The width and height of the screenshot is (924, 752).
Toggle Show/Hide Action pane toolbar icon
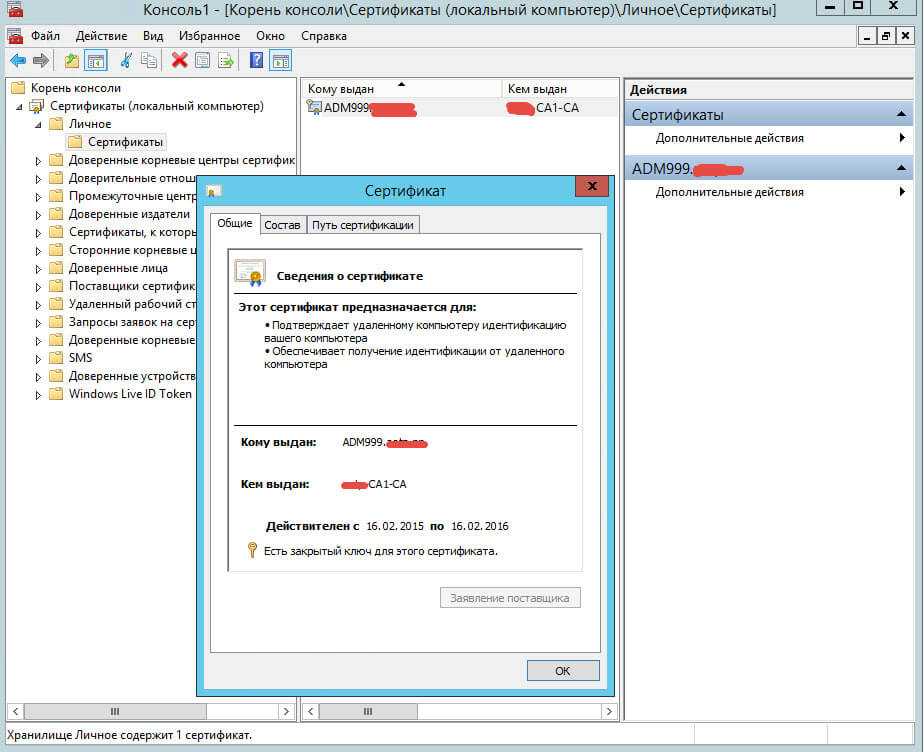[281, 60]
